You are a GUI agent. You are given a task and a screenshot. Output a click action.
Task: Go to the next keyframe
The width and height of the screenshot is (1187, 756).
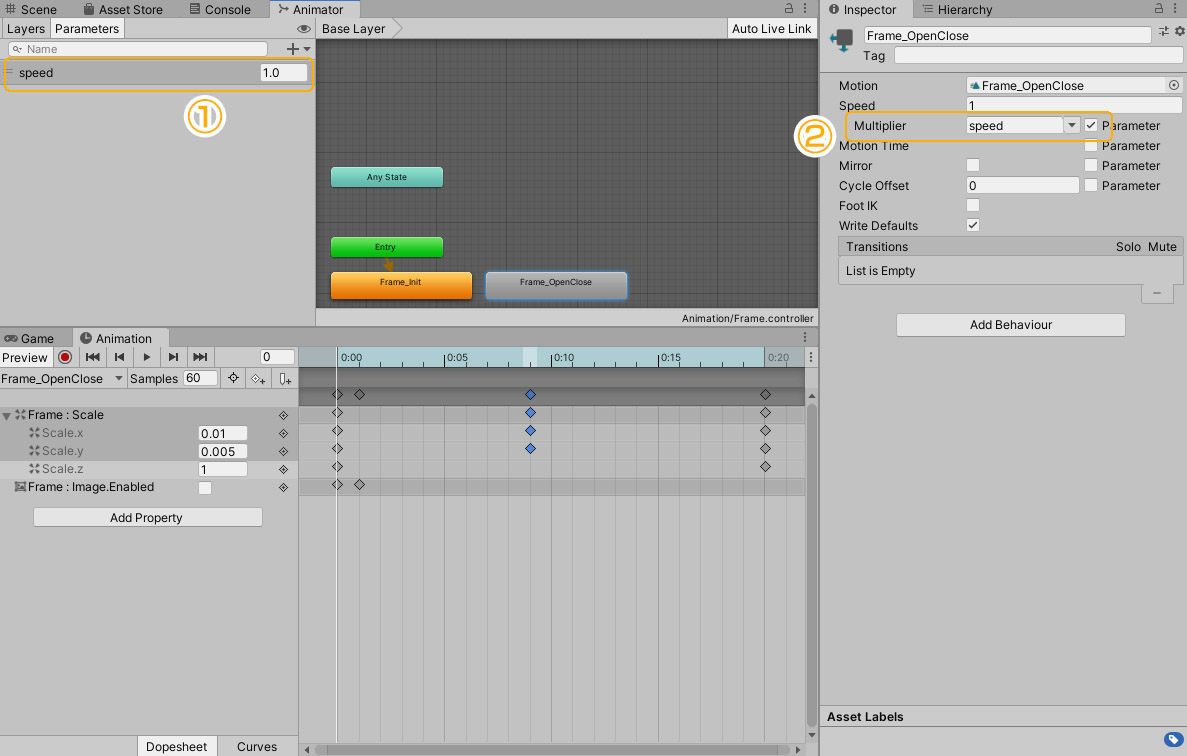tap(173, 357)
